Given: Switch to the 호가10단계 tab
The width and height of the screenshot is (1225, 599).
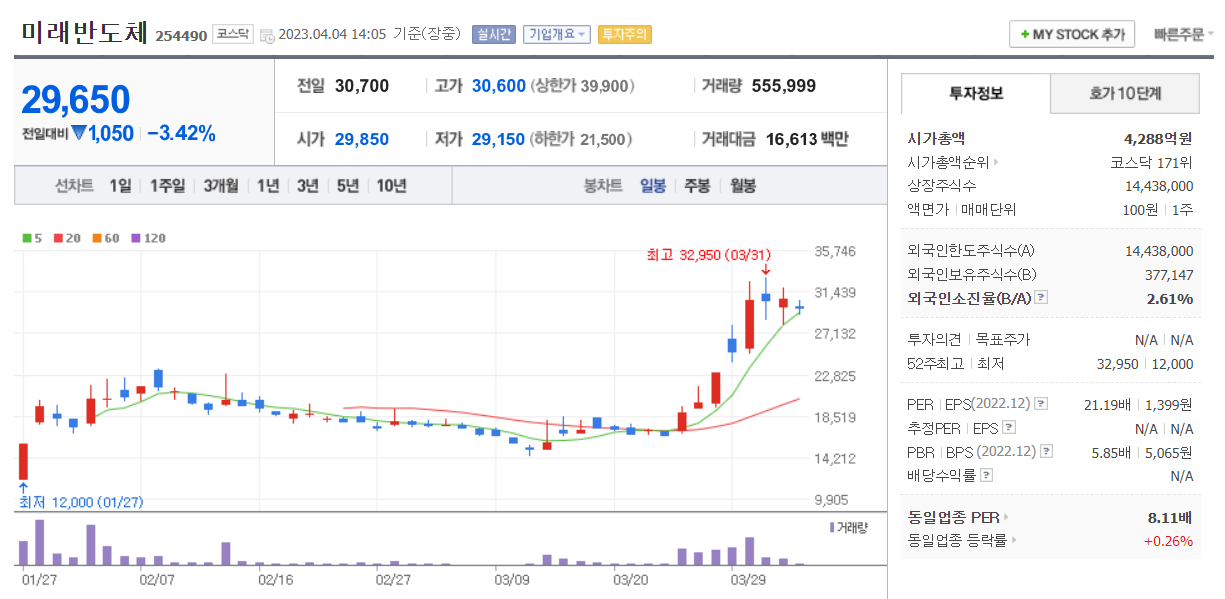Looking at the screenshot, I should (1125, 93).
